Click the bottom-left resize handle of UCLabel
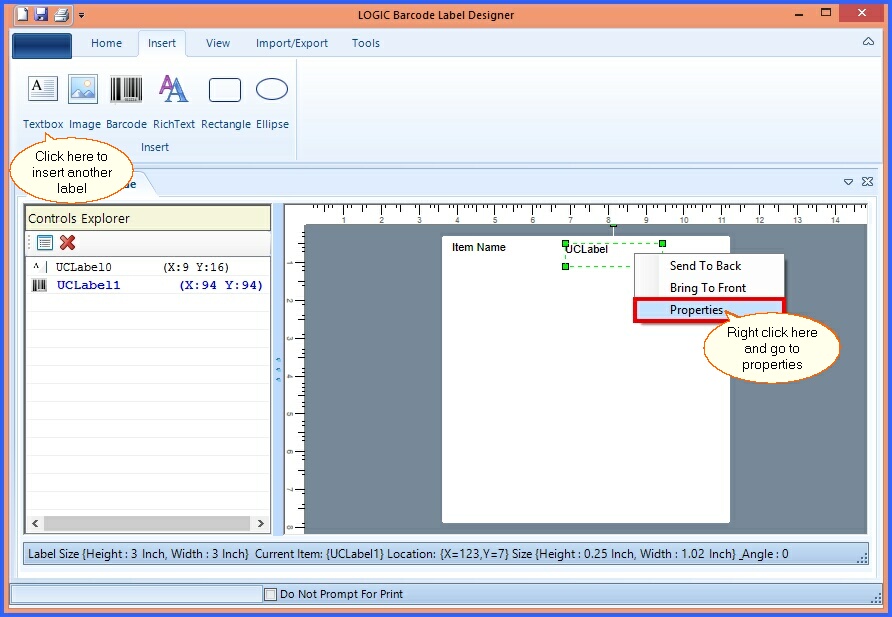The image size is (892, 617). [565, 266]
